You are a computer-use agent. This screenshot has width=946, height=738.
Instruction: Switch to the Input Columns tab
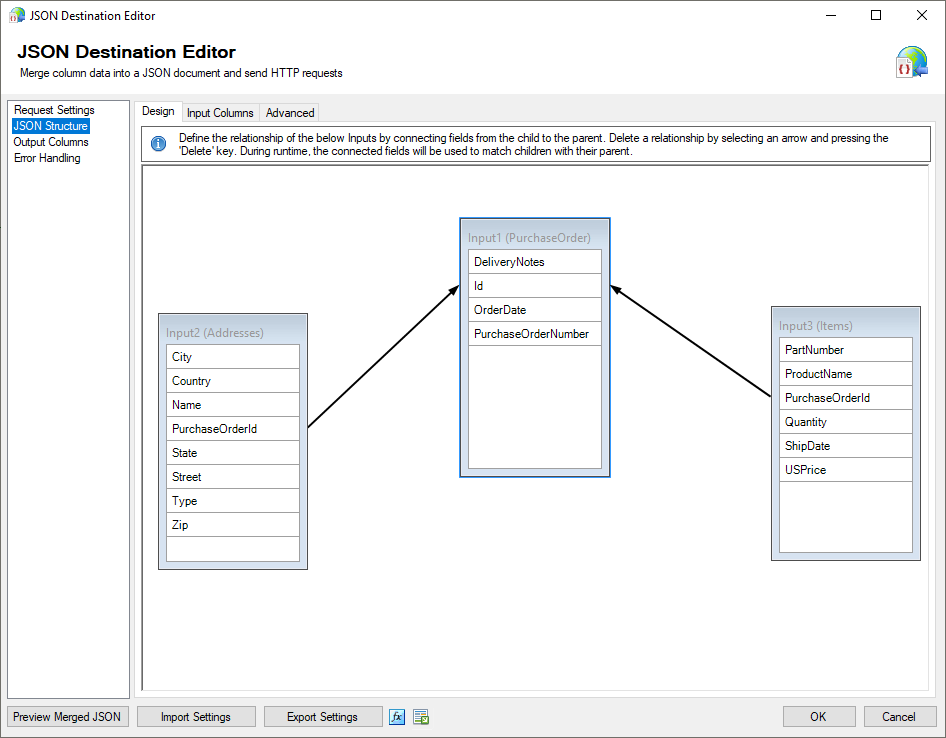point(220,112)
